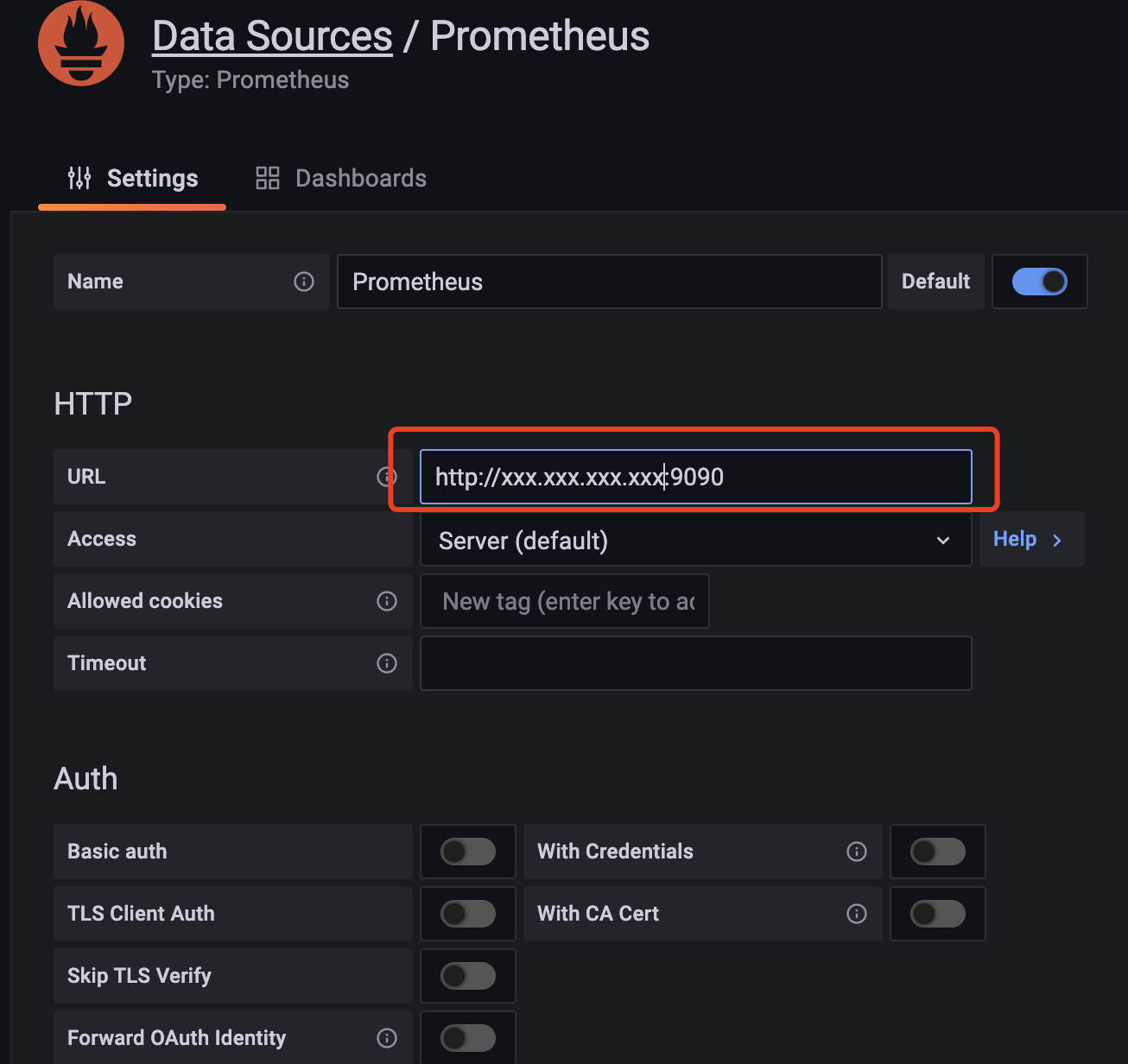1128x1064 pixels.
Task: Toggle the Default data source switch
Action: click(1039, 282)
